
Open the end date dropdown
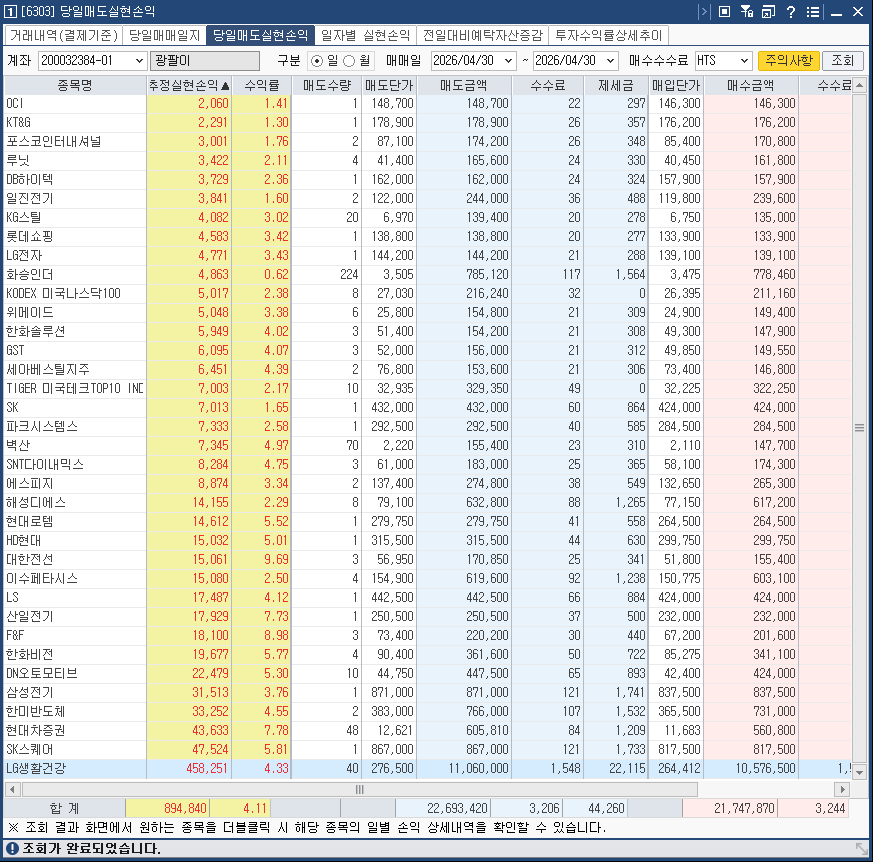coord(610,61)
